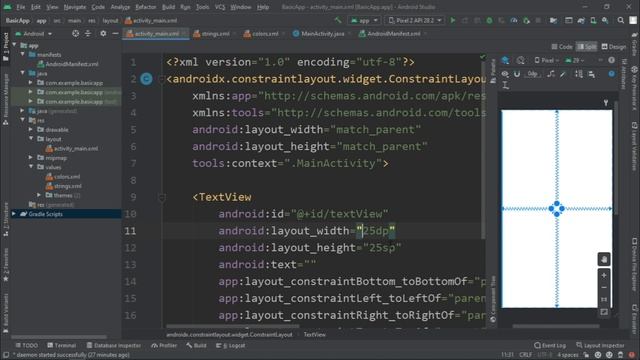Open the Android project view dropdown
The height and width of the screenshot is (360, 640).
coord(33,33)
